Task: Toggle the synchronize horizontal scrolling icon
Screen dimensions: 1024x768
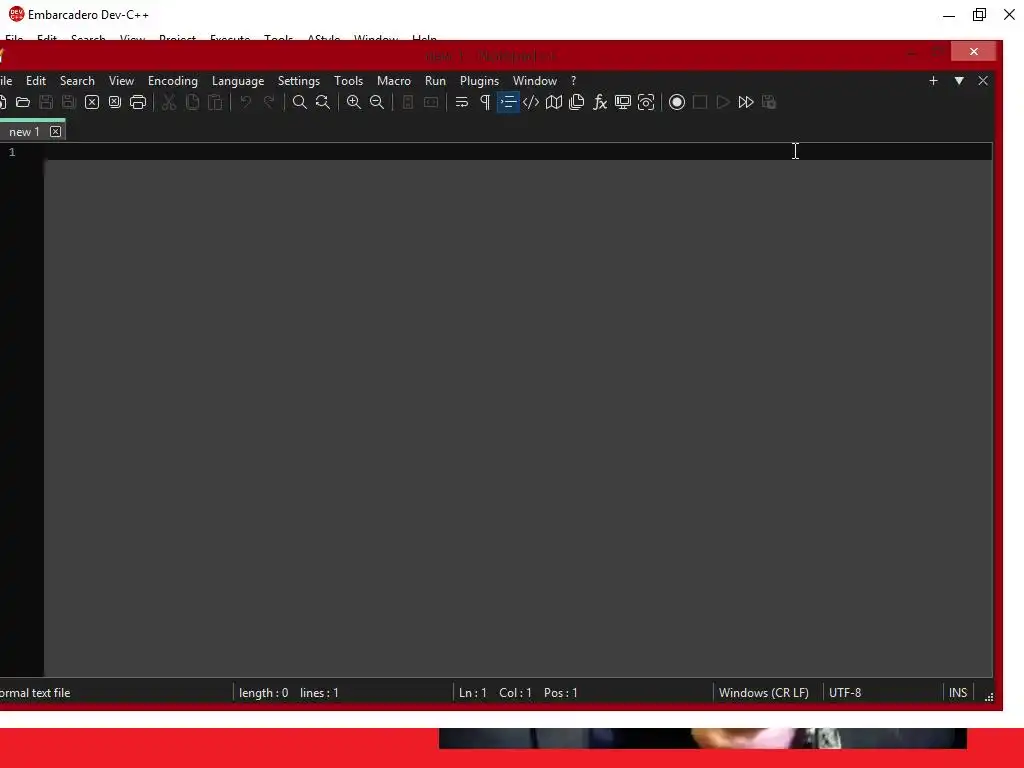Action: [x=431, y=102]
